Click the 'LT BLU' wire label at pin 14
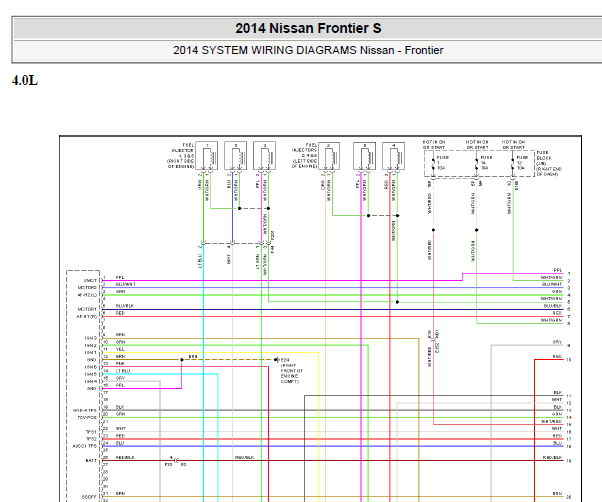The image size is (602, 502). pyautogui.click(x=123, y=371)
